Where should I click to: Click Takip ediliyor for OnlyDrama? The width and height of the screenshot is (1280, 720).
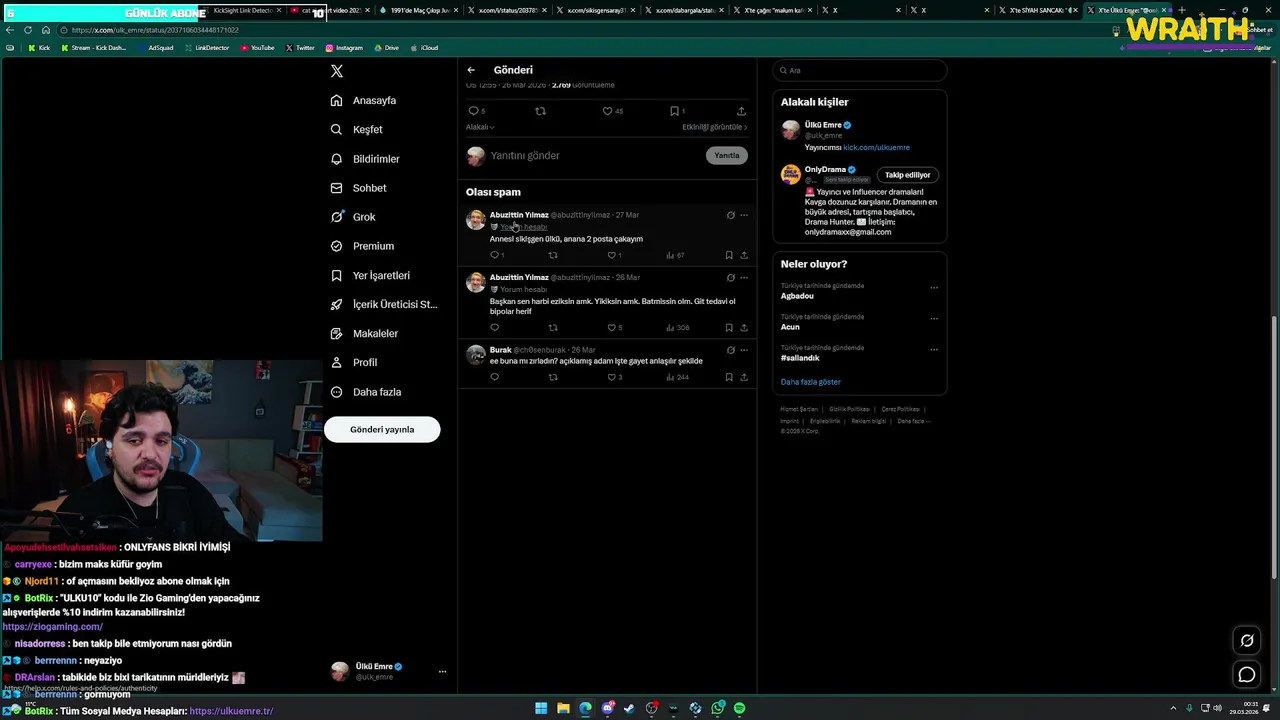(x=908, y=175)
